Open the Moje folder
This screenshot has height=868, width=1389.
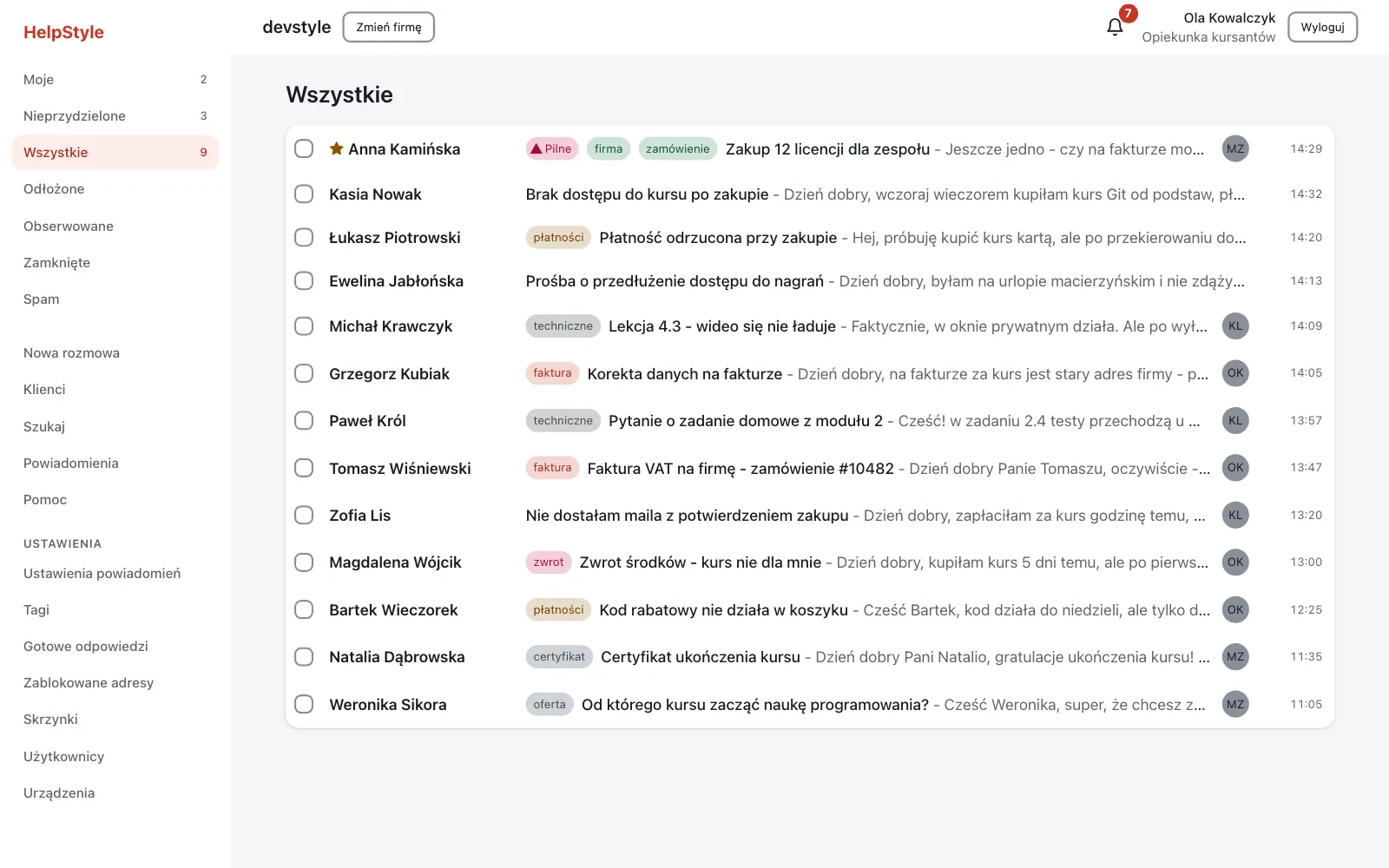click(115, 79)
